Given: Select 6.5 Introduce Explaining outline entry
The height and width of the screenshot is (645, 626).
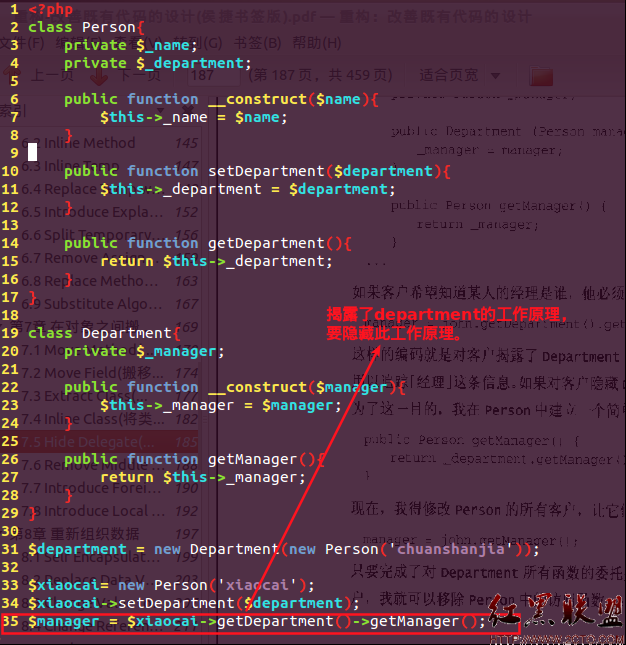Looking at the screenshot, I should pos(111,212).
